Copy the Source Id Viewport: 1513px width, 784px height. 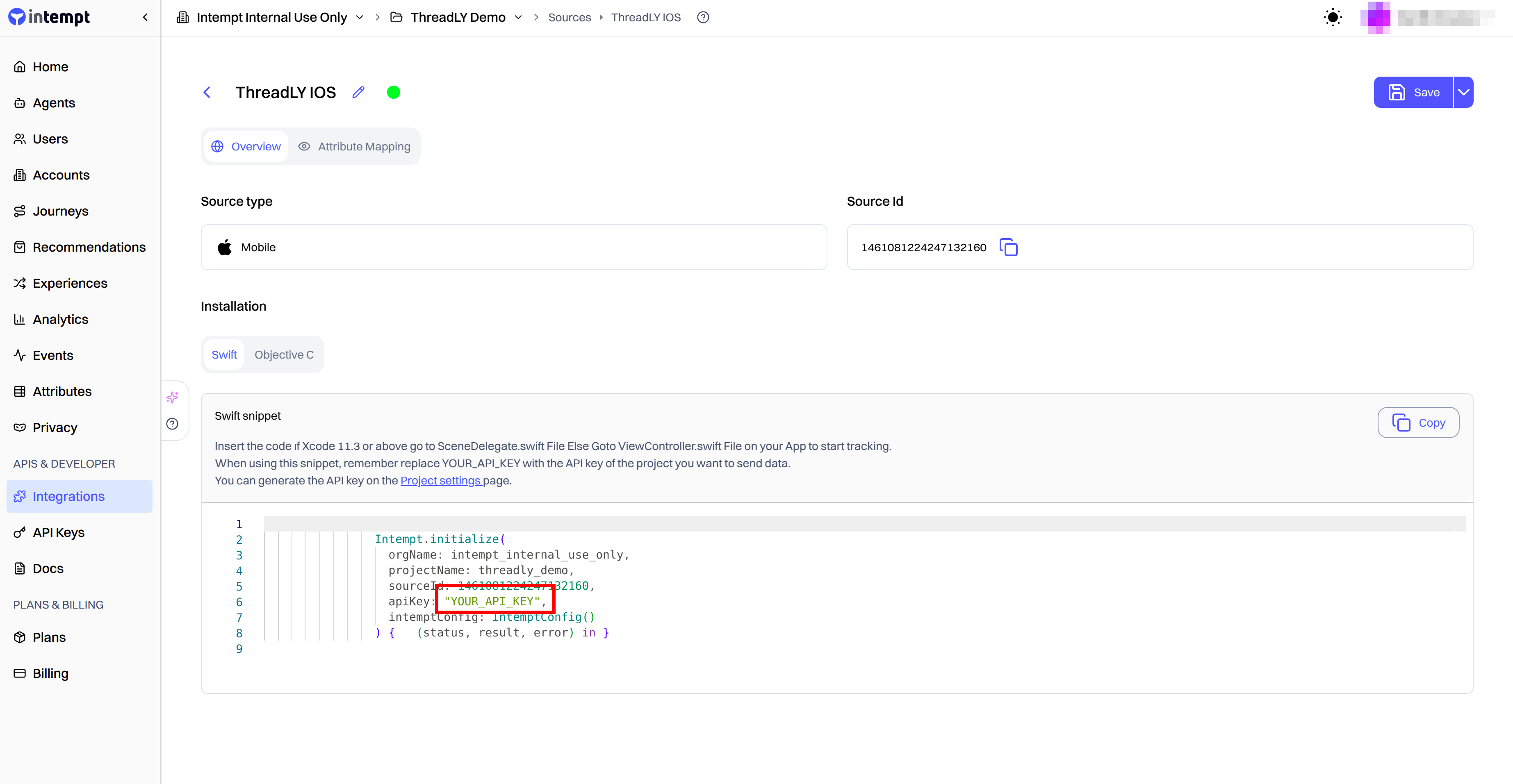pos(1009,247)
